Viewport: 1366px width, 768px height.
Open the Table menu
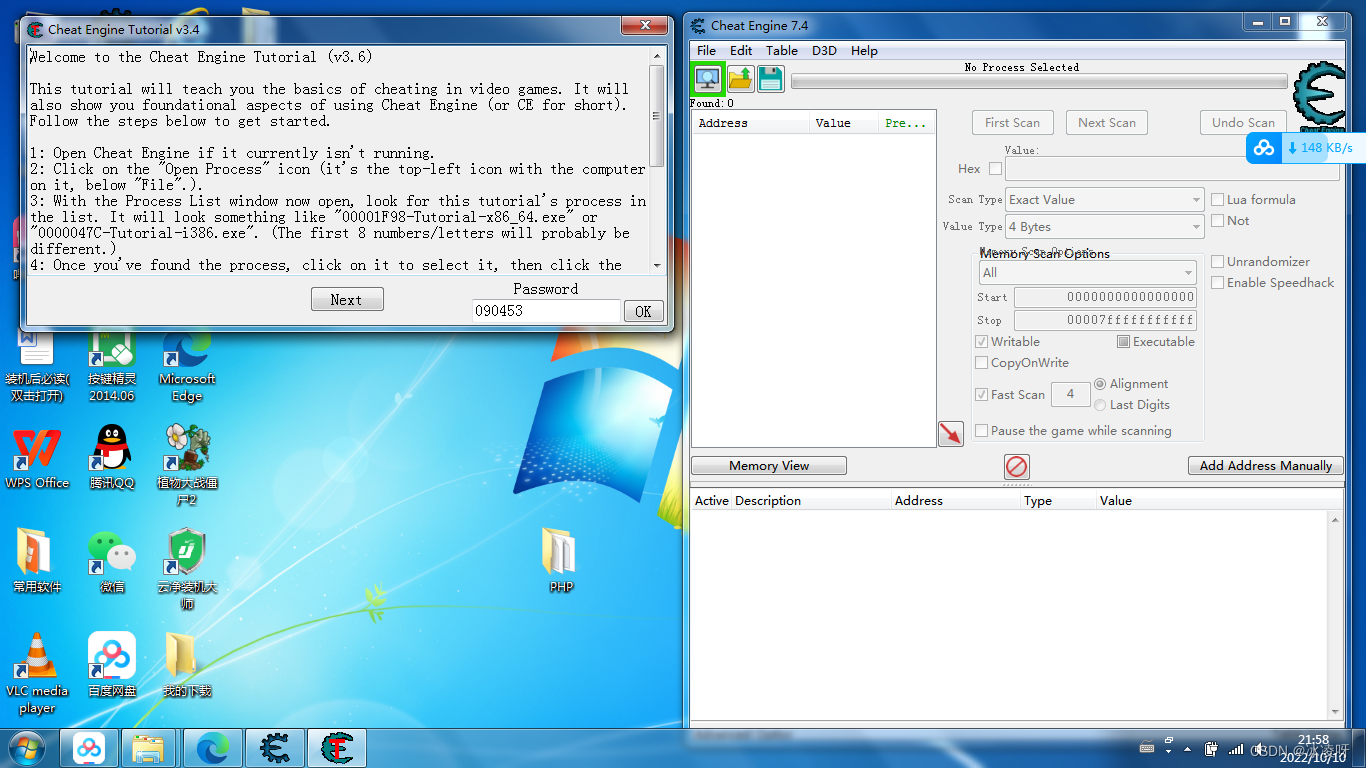click(782, 51)
